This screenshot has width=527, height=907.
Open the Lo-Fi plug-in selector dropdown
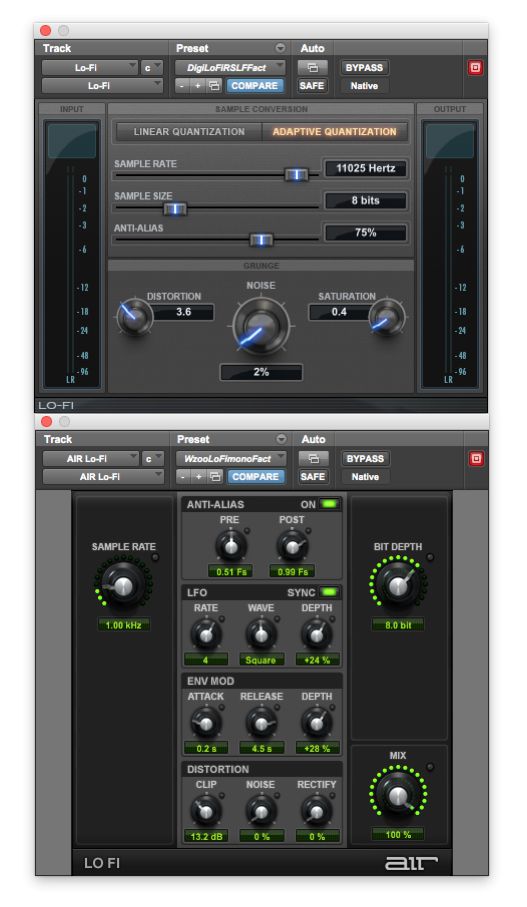[102, 86]
